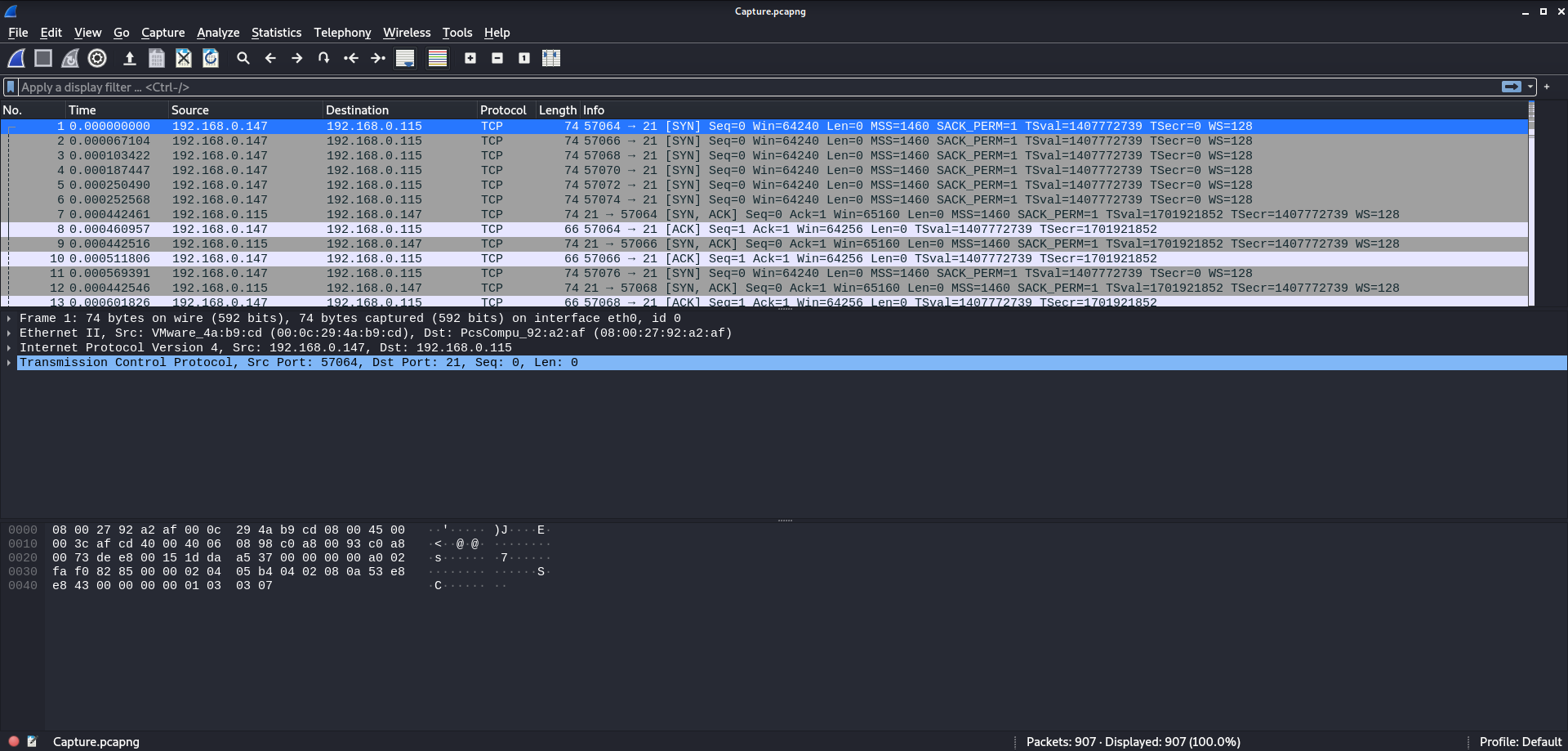Open the Go menu
The width and height of the screenshot is (1568, 751).
pyautogui.click(x=122, y=33)
